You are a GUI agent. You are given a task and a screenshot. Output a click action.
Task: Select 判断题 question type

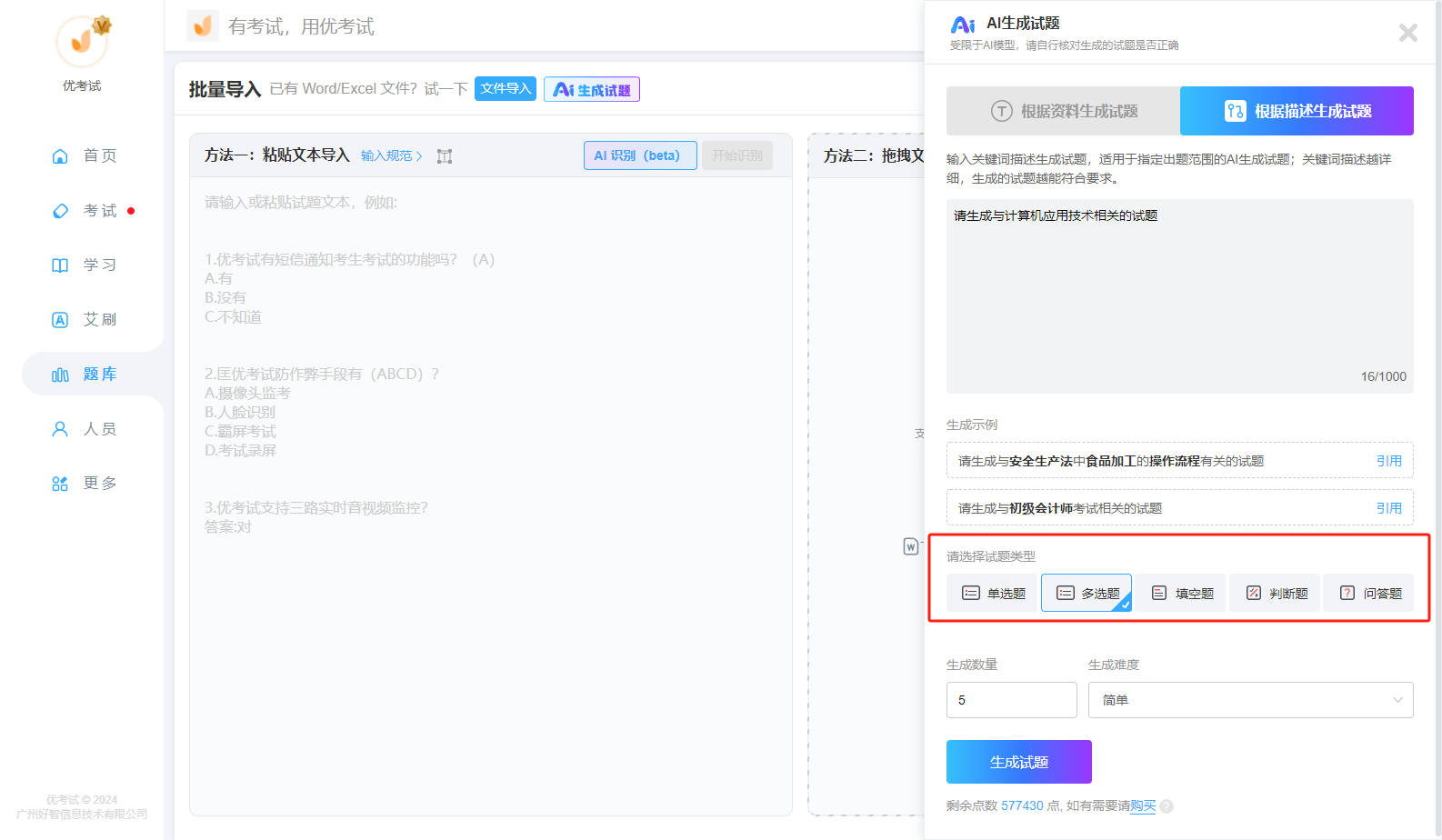[x=1275, y=593]
